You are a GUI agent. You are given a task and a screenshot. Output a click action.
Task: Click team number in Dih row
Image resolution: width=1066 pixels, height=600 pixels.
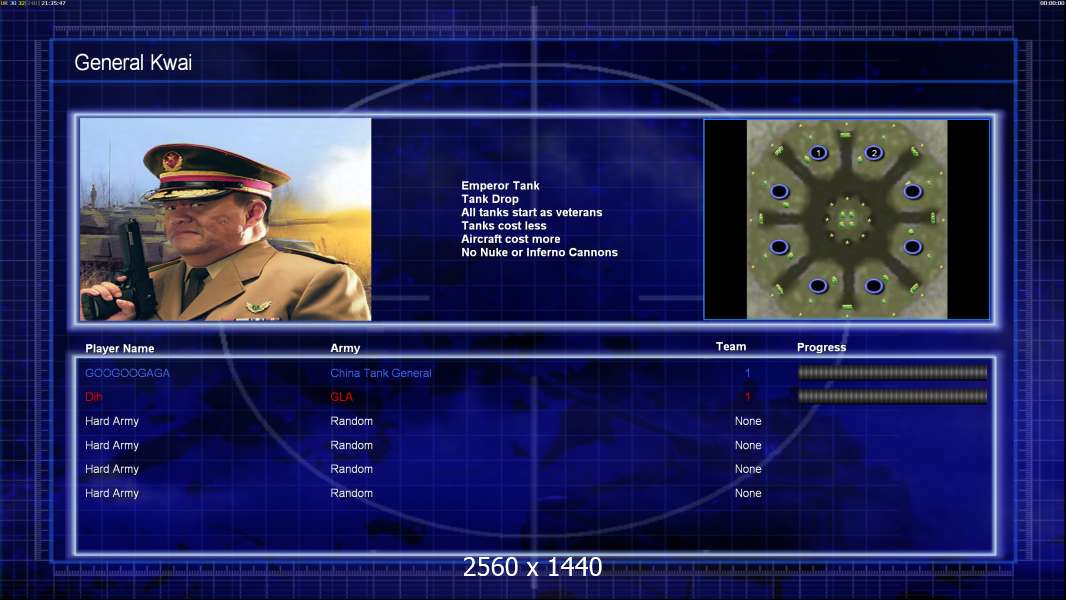(x=748, y=397)
